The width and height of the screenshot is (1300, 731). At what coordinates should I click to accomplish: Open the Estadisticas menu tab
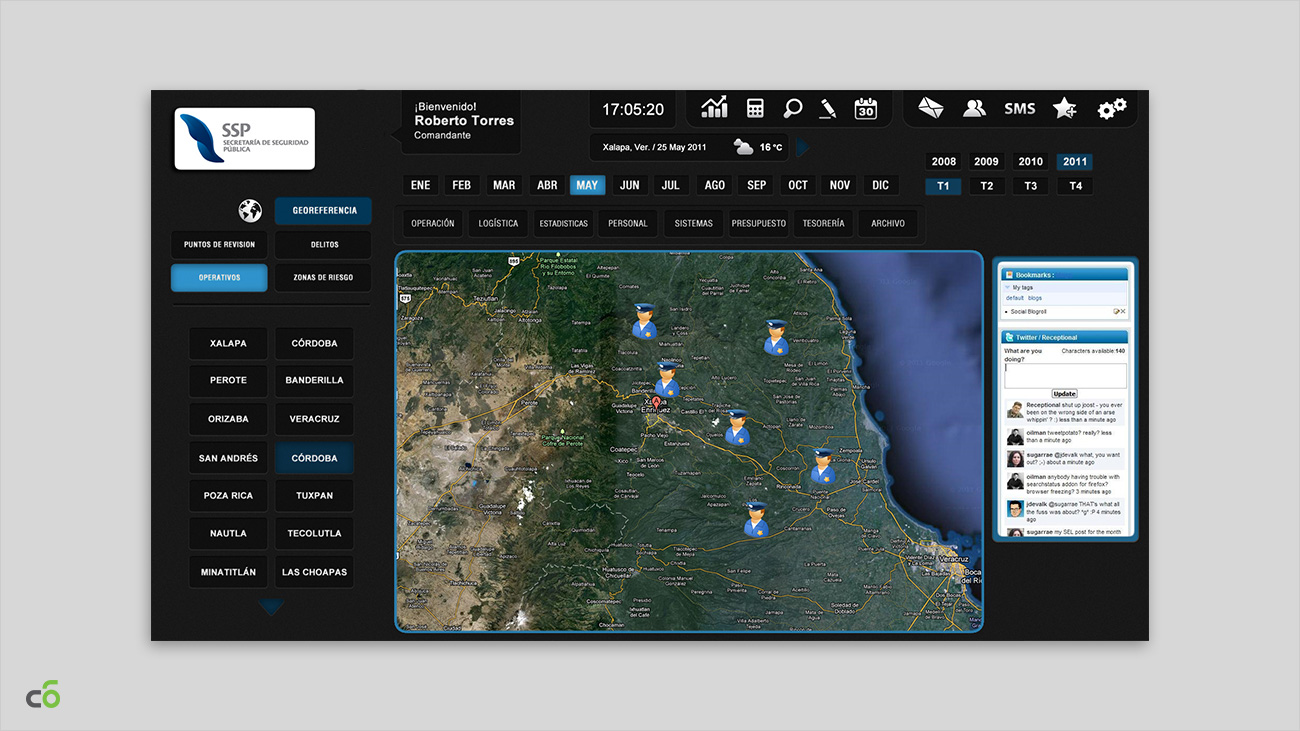[x=563, y=223]
